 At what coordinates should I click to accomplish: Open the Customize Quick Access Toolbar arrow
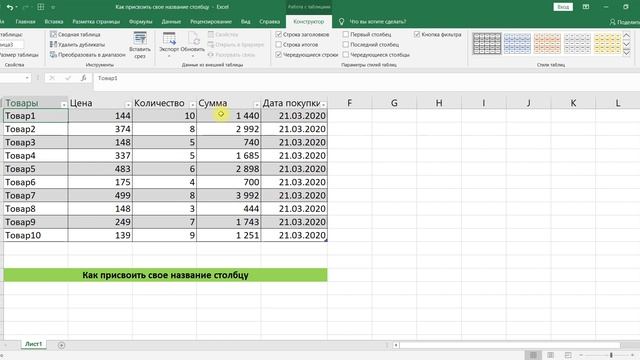[x=53, y=7]
